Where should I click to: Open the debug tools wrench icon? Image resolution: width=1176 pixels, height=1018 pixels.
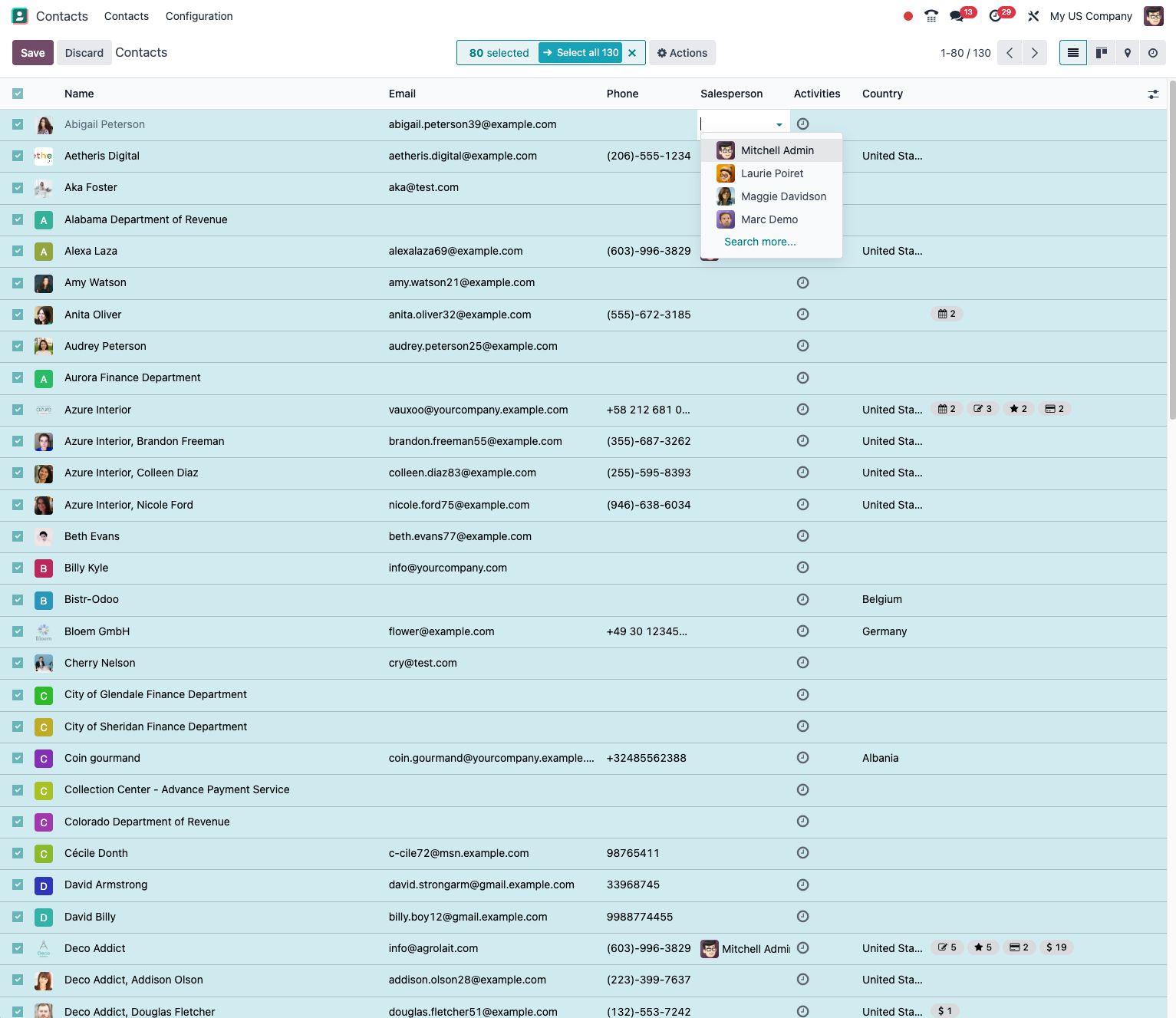(x=1033, y=16)
